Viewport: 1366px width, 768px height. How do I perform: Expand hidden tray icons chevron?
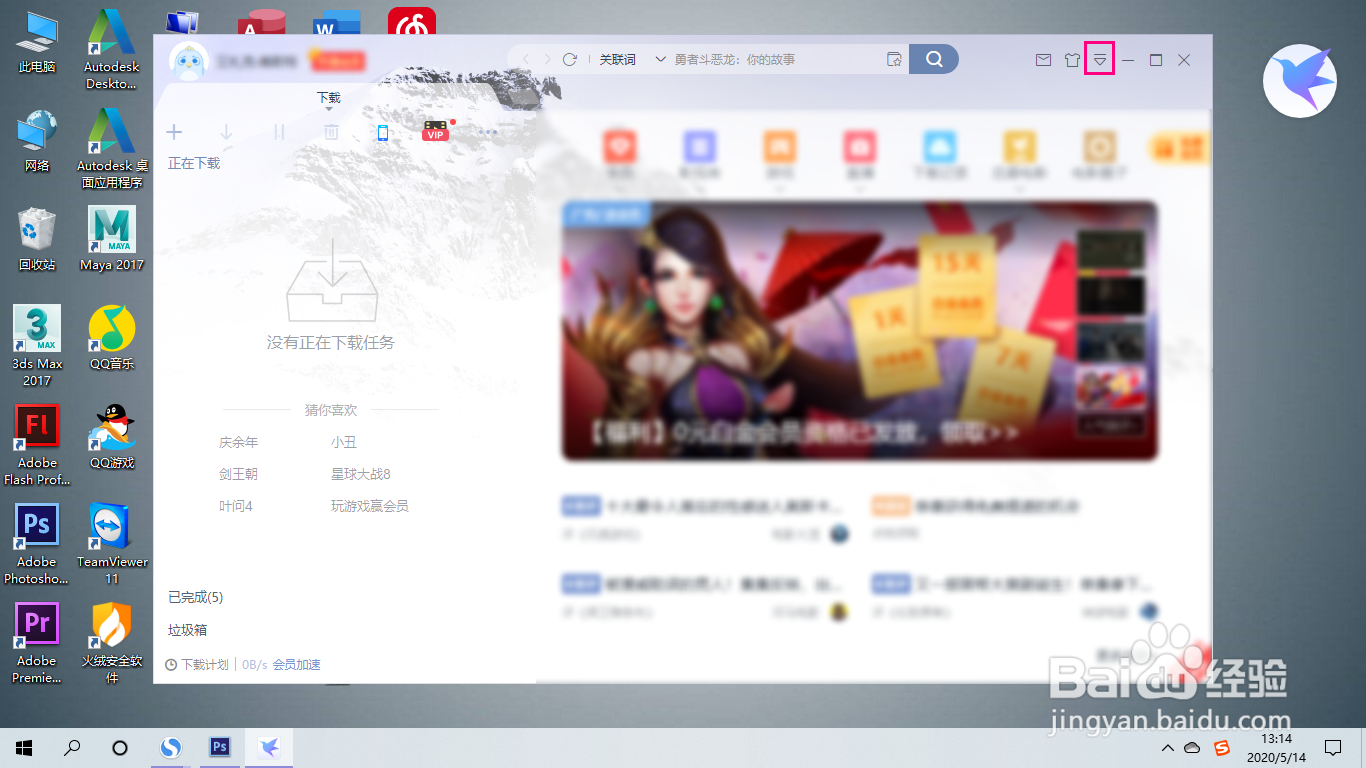1167,748
